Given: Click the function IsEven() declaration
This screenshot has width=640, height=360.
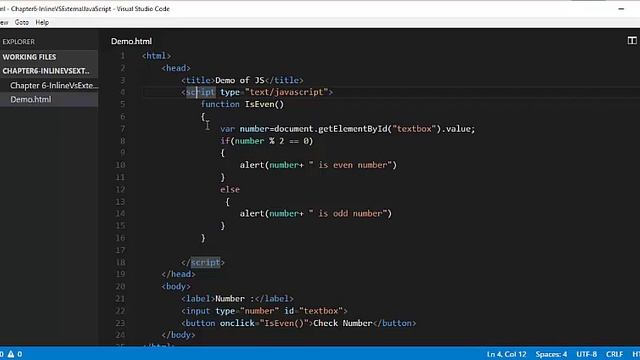Looking at the screenshot, I should (x=242, y=104).
